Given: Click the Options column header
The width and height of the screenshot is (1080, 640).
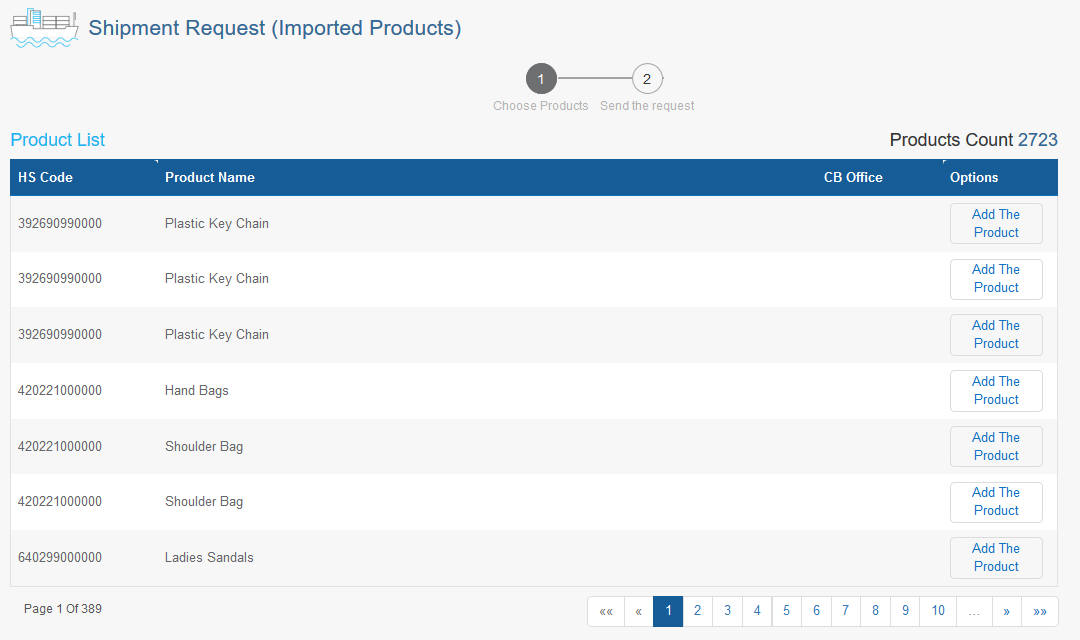Looking at the screenshot, I should click(974, 177).
